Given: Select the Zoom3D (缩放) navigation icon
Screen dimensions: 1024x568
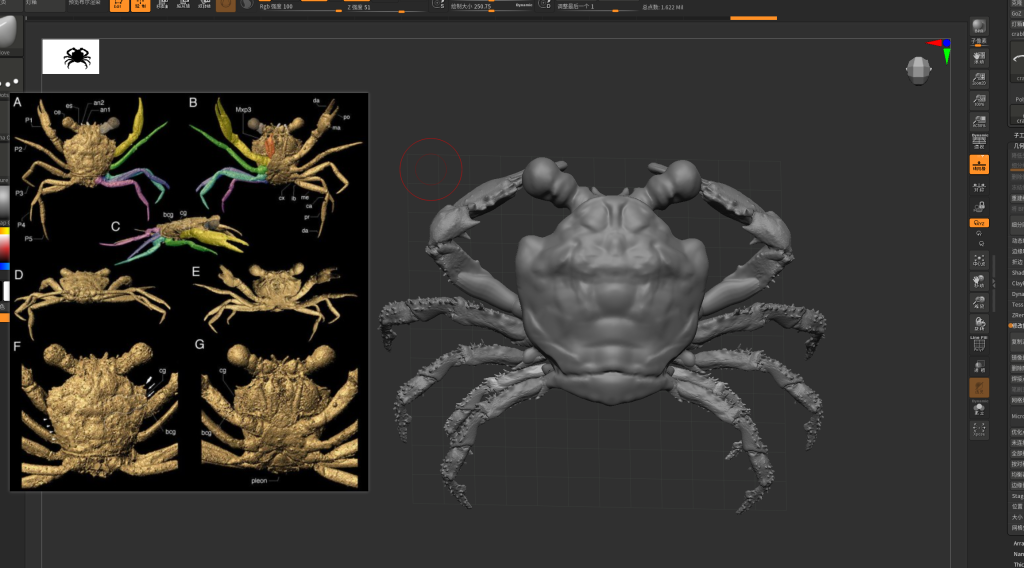Looking at the screenshot, I should [979, 303].
